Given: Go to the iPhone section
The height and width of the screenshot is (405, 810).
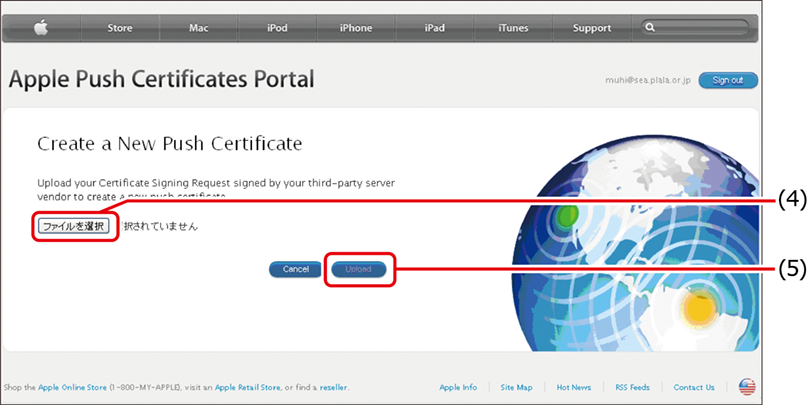Looking at the screenshot, I should (x=355, y=28).
